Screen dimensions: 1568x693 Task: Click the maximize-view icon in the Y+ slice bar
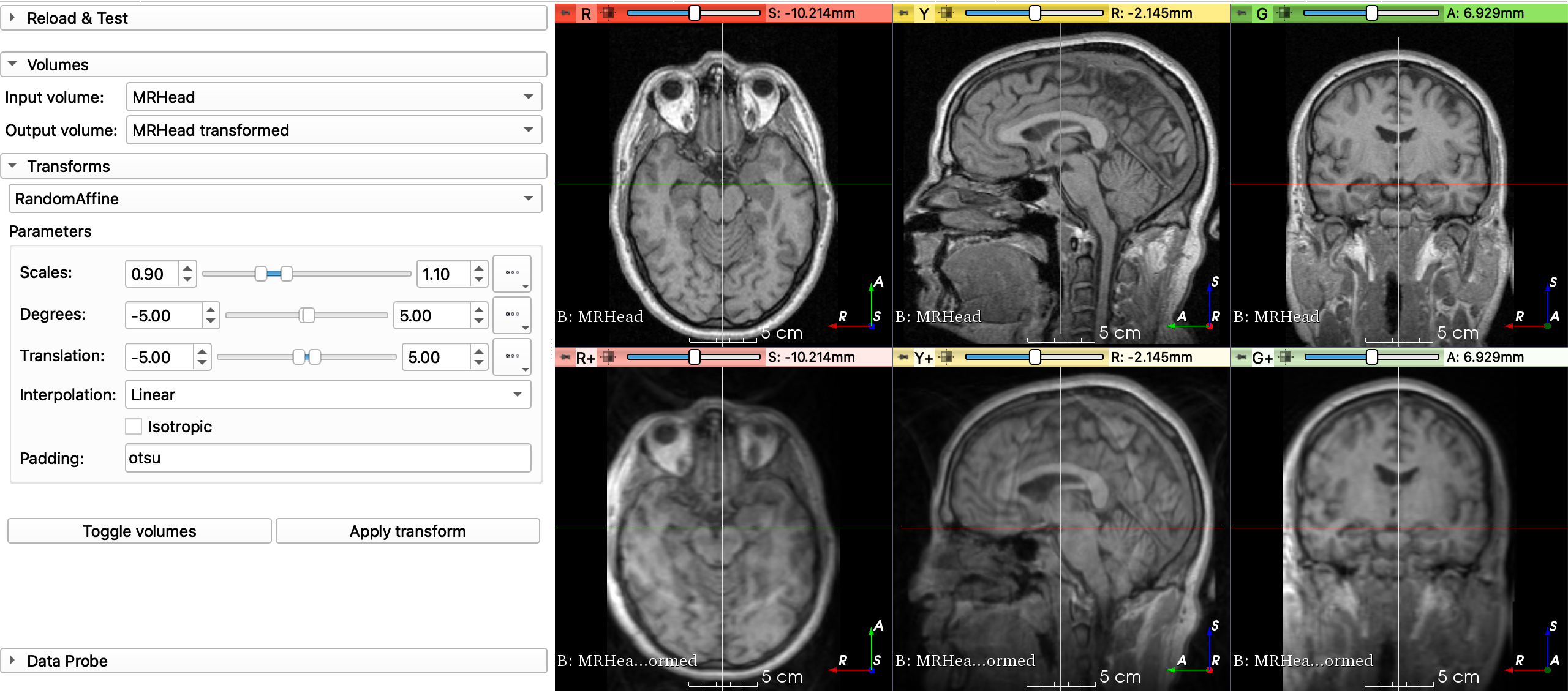(x=947, y=357)
